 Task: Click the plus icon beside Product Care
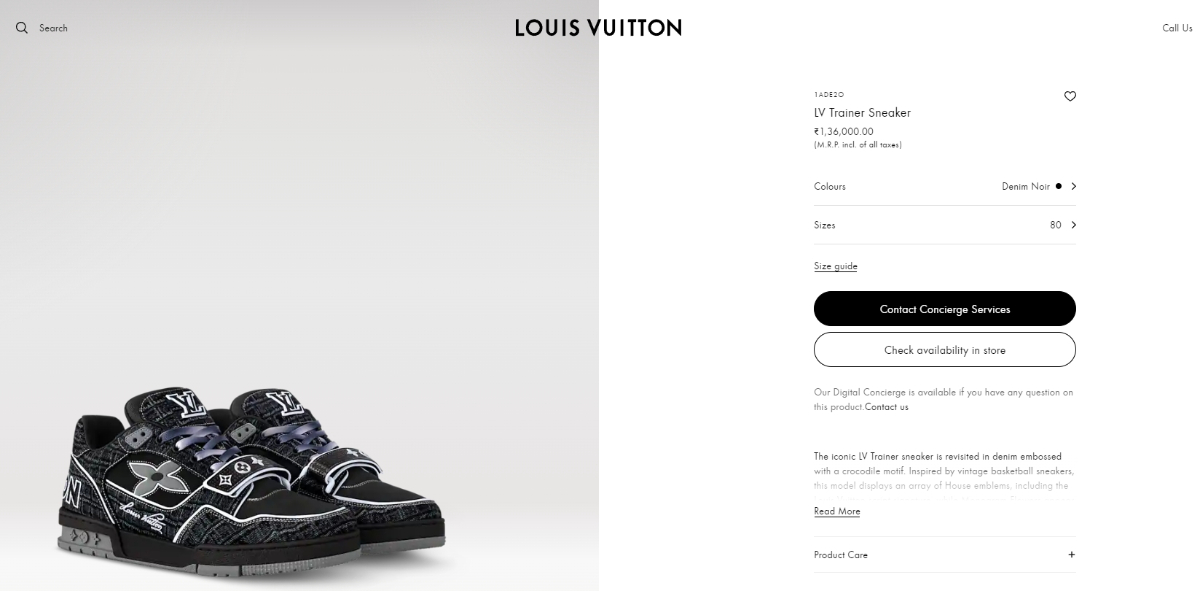coord(1071,554)
